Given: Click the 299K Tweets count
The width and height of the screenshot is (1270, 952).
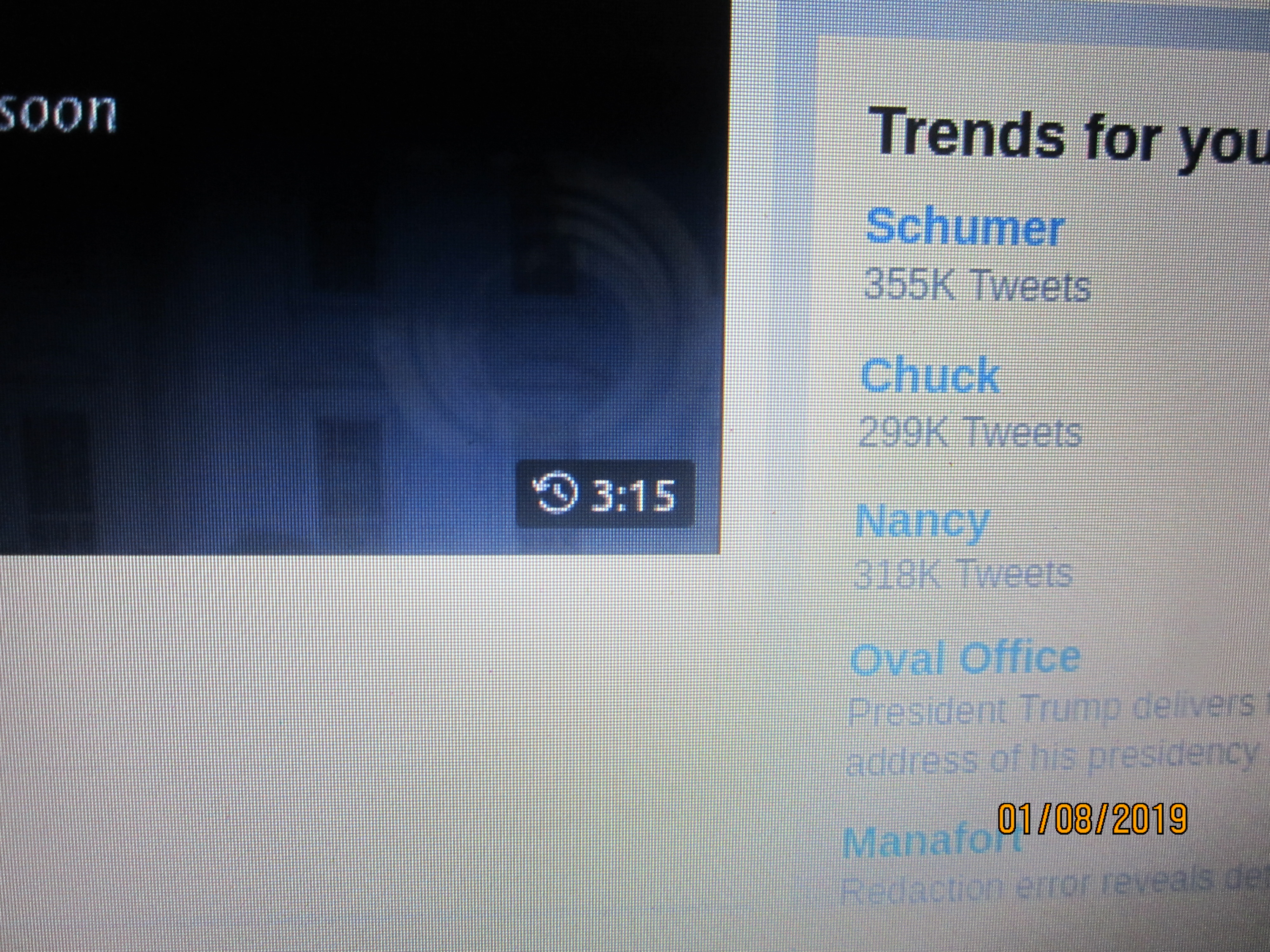Looking at the screenshot, I should coord(970,432).
